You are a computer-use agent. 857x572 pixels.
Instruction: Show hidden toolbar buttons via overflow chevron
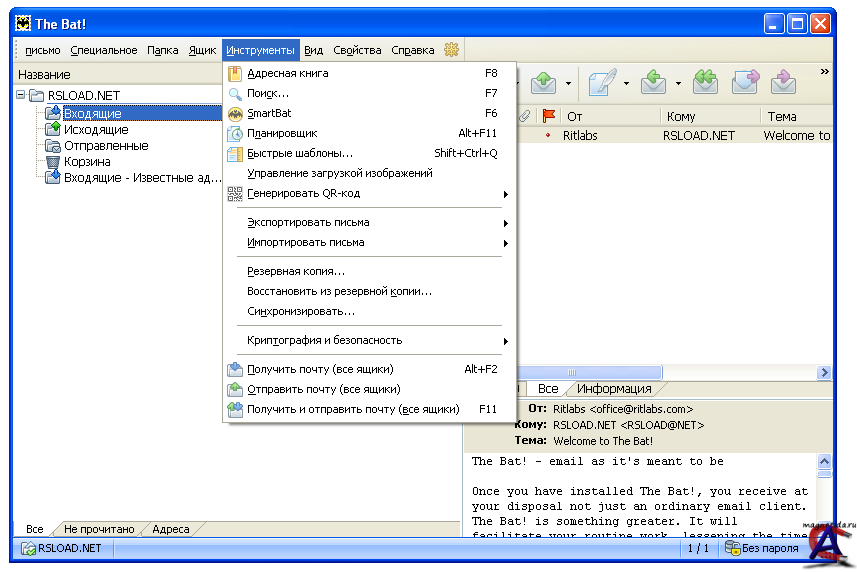[x=824, y=72]
